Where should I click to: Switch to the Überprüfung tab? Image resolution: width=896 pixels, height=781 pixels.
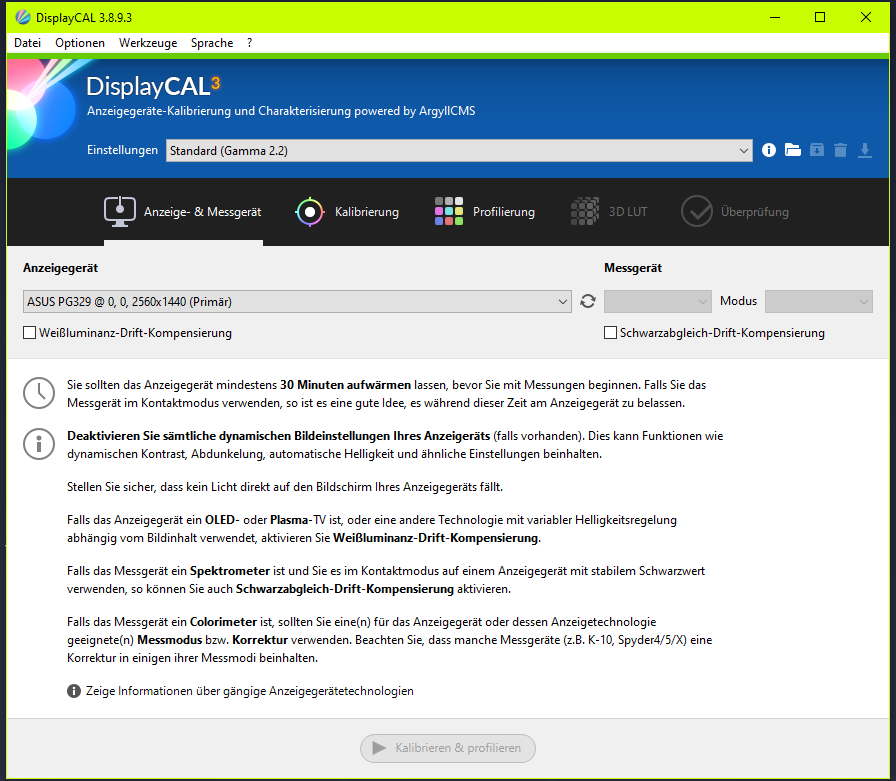click(x=735, y=212)
